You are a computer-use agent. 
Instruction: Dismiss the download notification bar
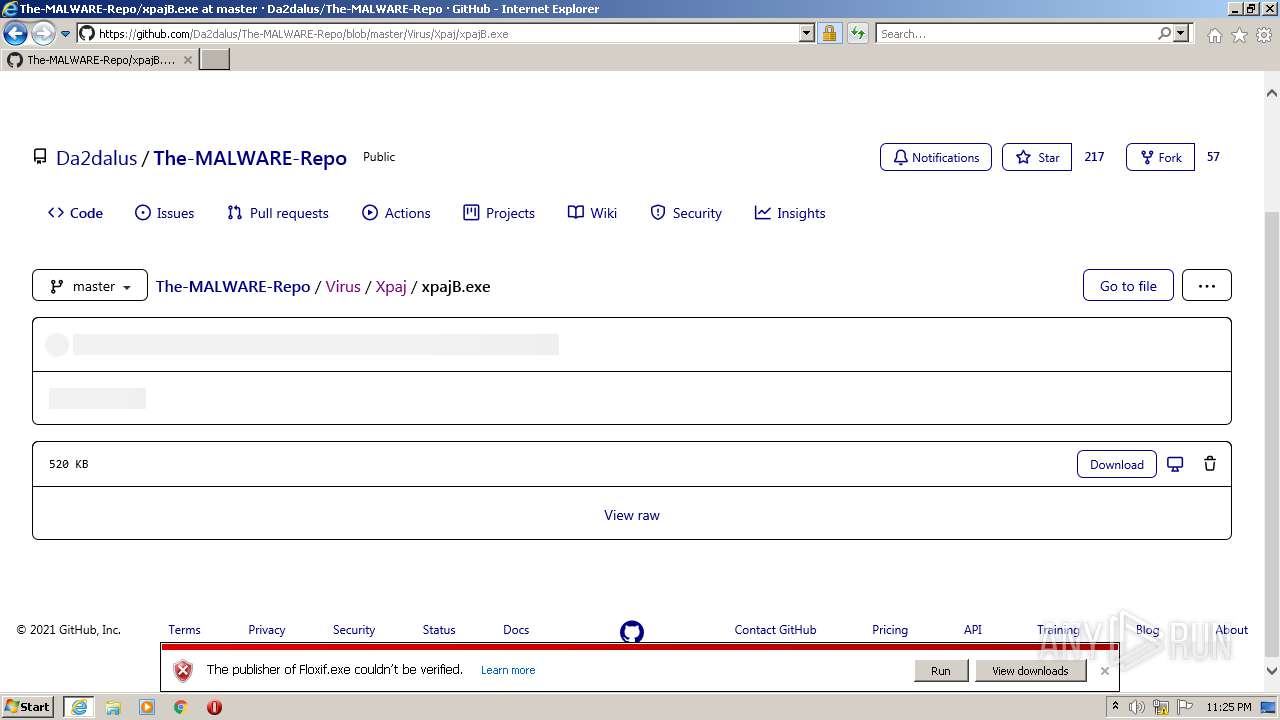(x=1105, y=671)
